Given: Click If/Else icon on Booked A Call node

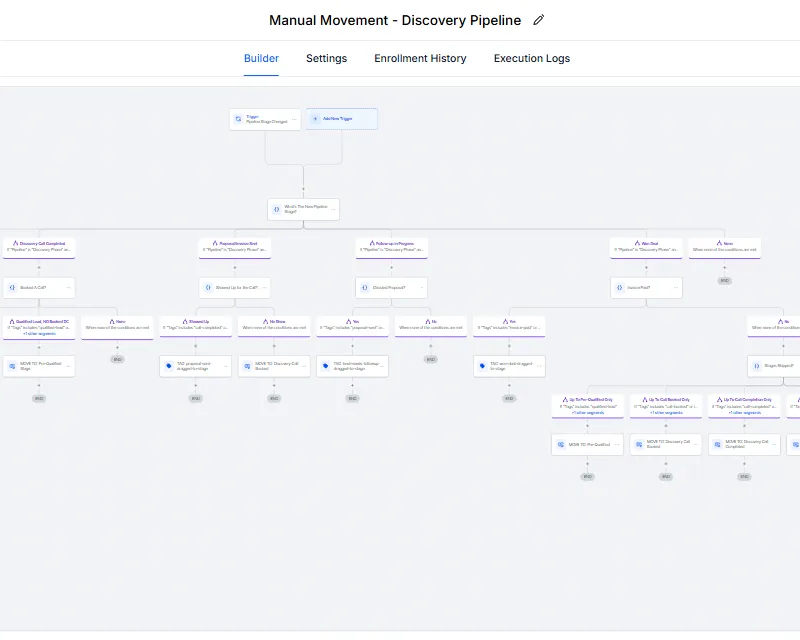Looking at the screenshot, I should tap(12, 288).
